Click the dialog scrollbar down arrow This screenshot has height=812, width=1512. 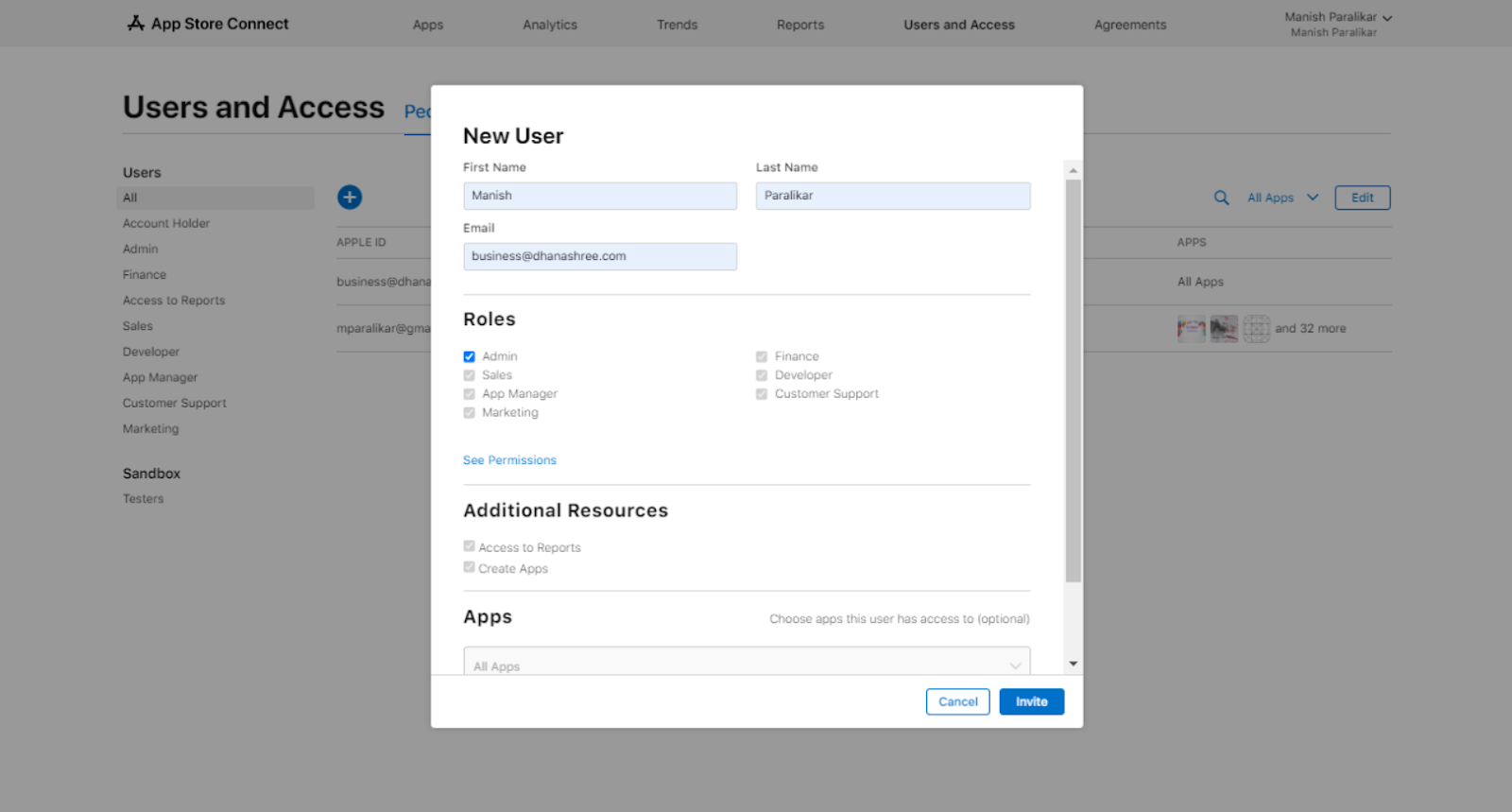(x=1073, y=664)
